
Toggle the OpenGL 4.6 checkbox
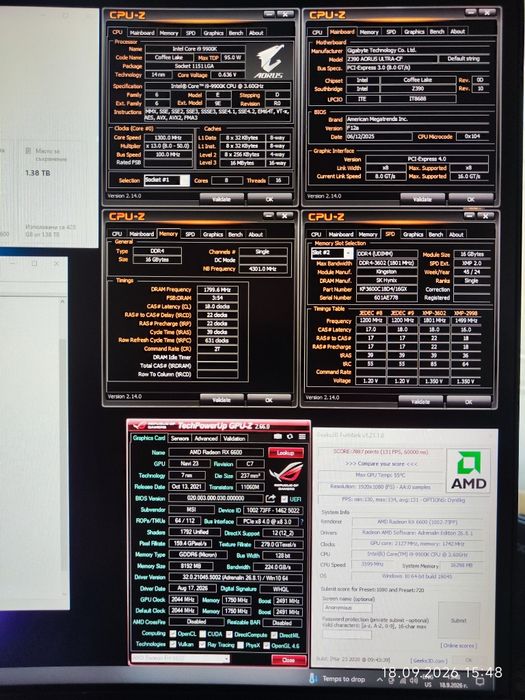pyautogui.click(x=267, y=646)
